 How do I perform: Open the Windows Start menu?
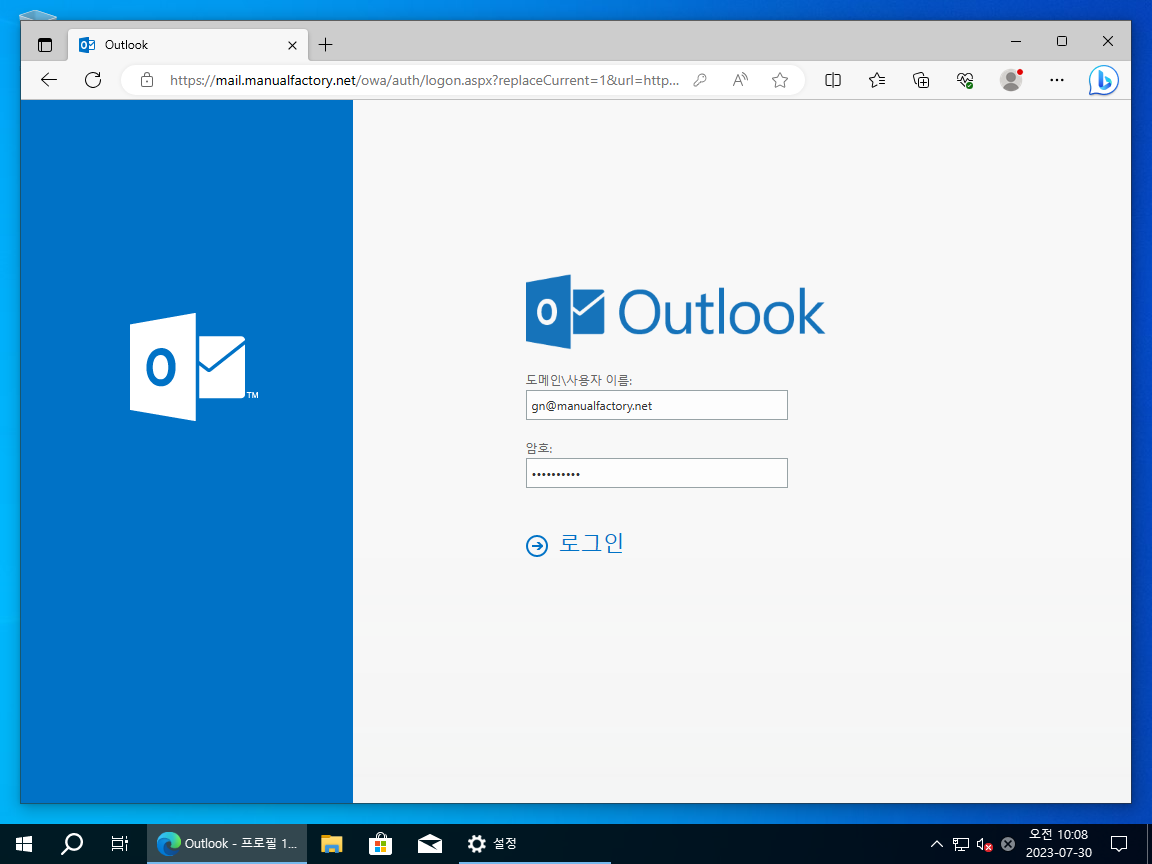(24, 843)
